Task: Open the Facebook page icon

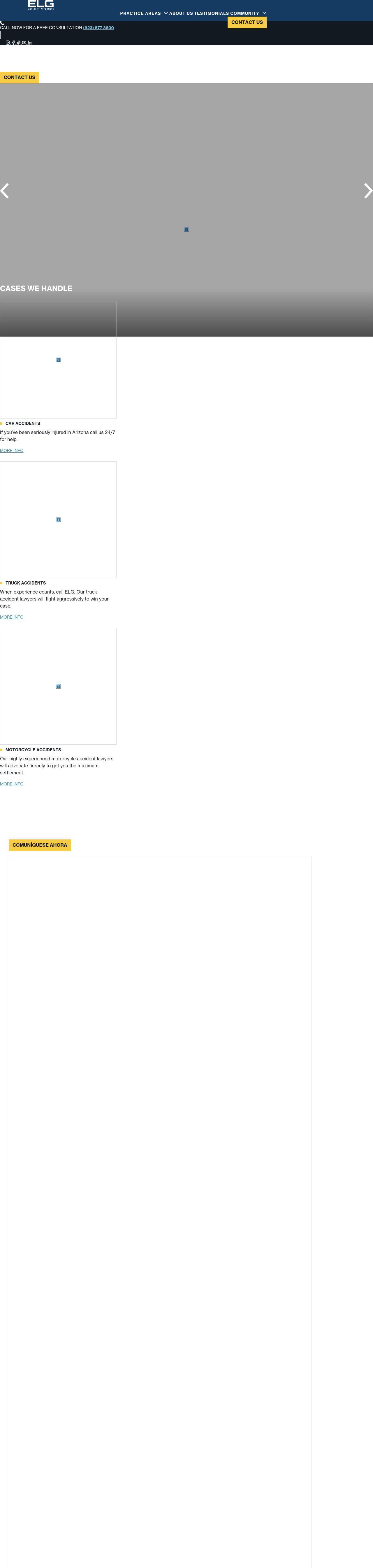Action: (13, 43)
